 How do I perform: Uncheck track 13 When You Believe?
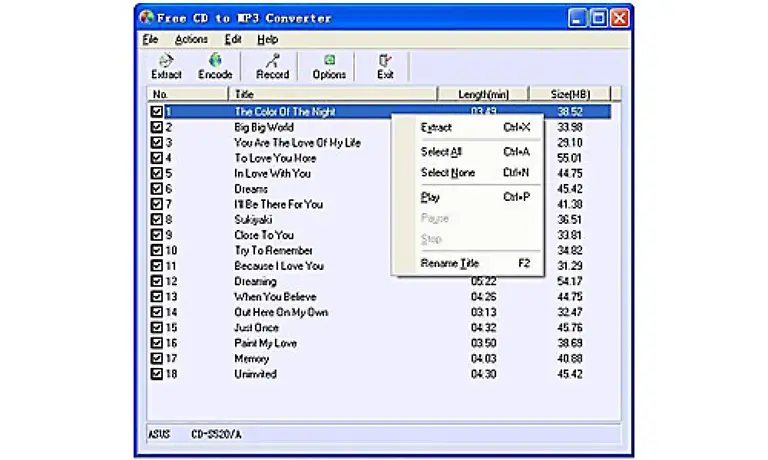coord(157,297)
